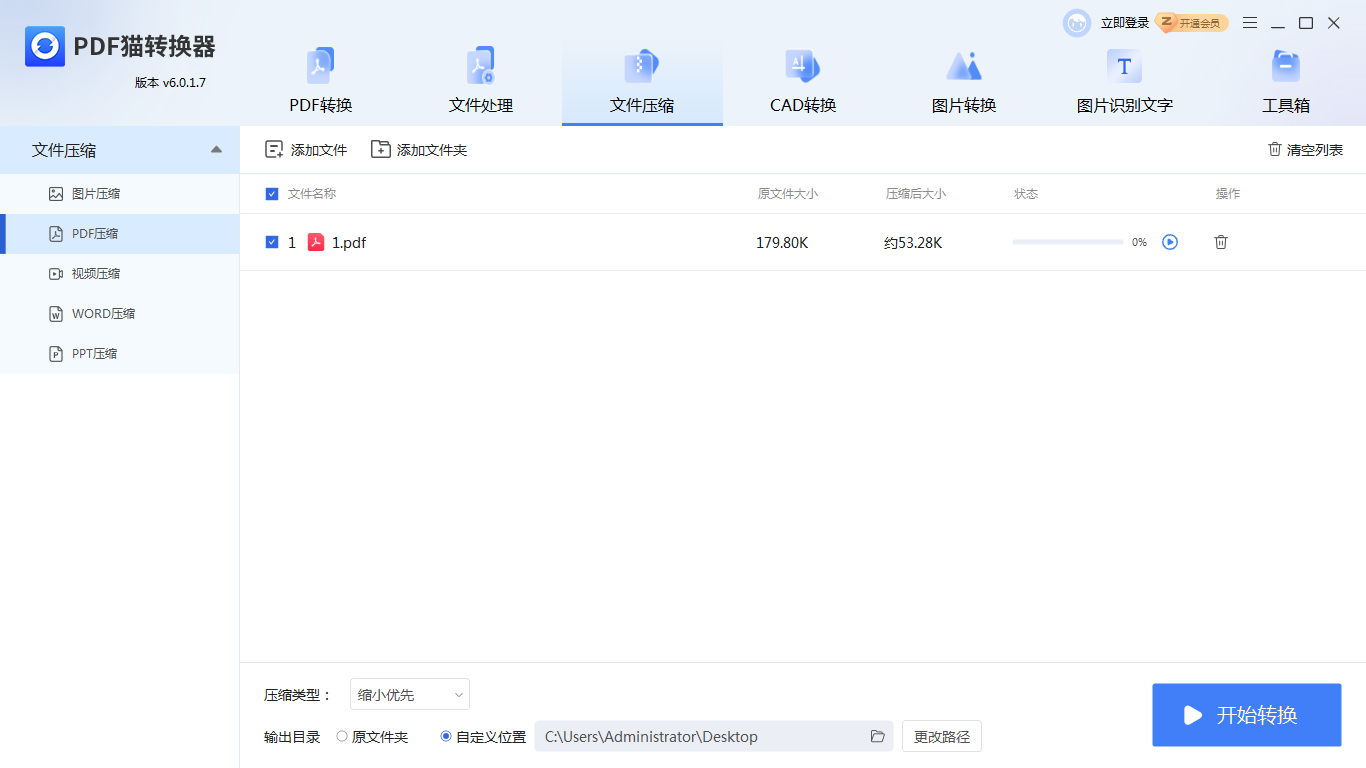Click the 约53.28K compressed size value
The height and width of the screenshot is (768, 1366).
tap(913, 242)
